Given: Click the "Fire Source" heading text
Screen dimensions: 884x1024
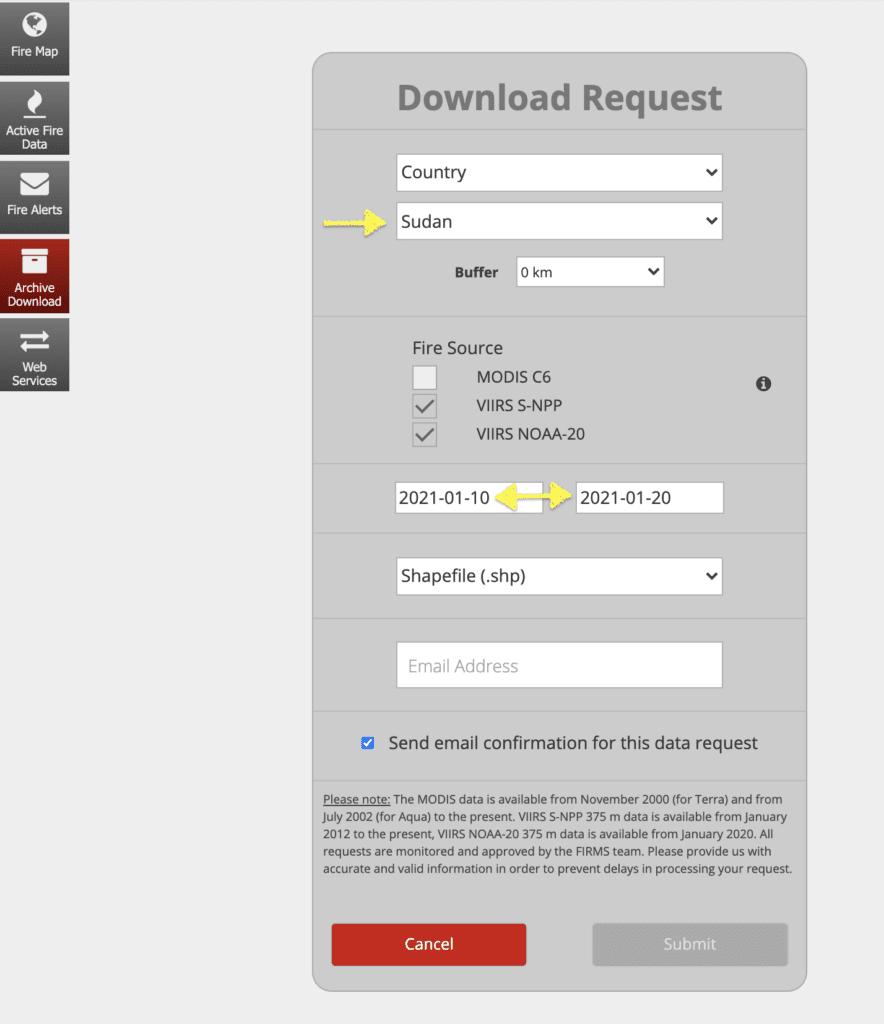Looking at the screenshot, I should click(x=458, y=348).
